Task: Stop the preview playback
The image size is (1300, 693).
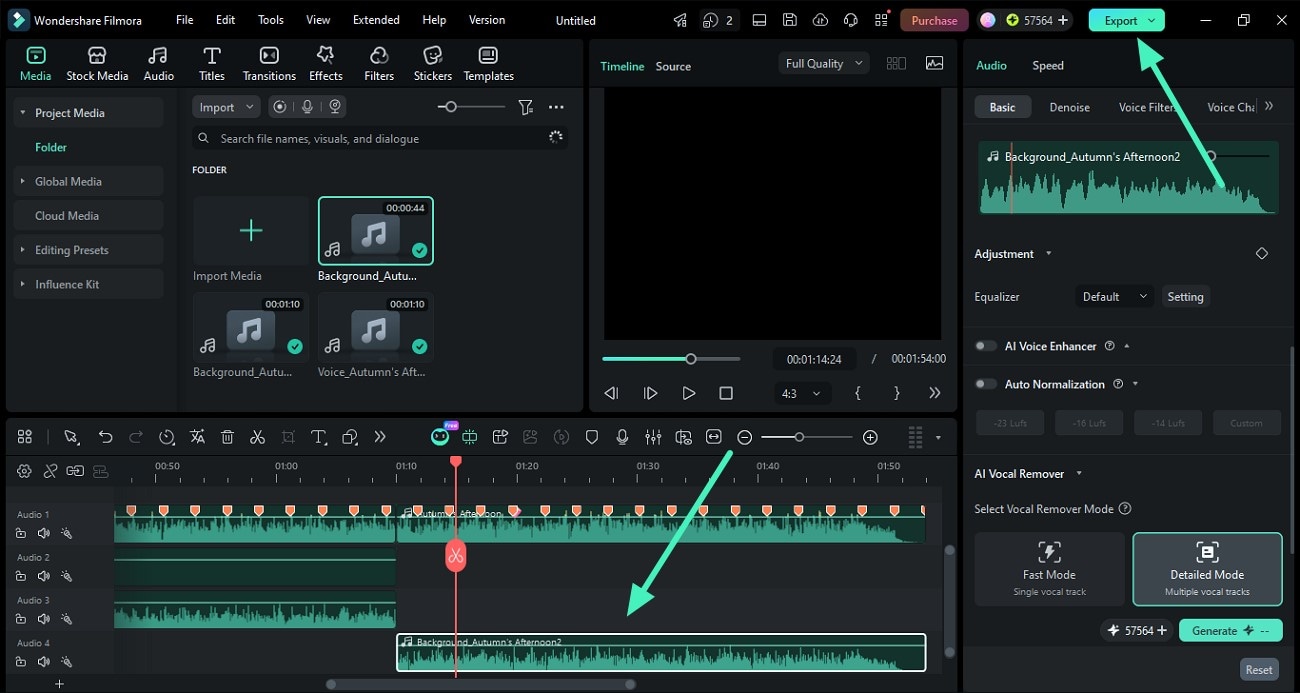Action: pyautogui.click(x=726, y=393)
